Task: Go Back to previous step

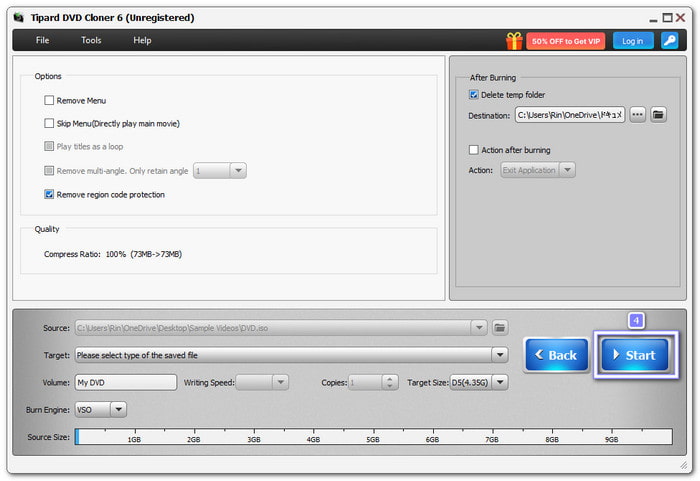Action: pos(555,355)
